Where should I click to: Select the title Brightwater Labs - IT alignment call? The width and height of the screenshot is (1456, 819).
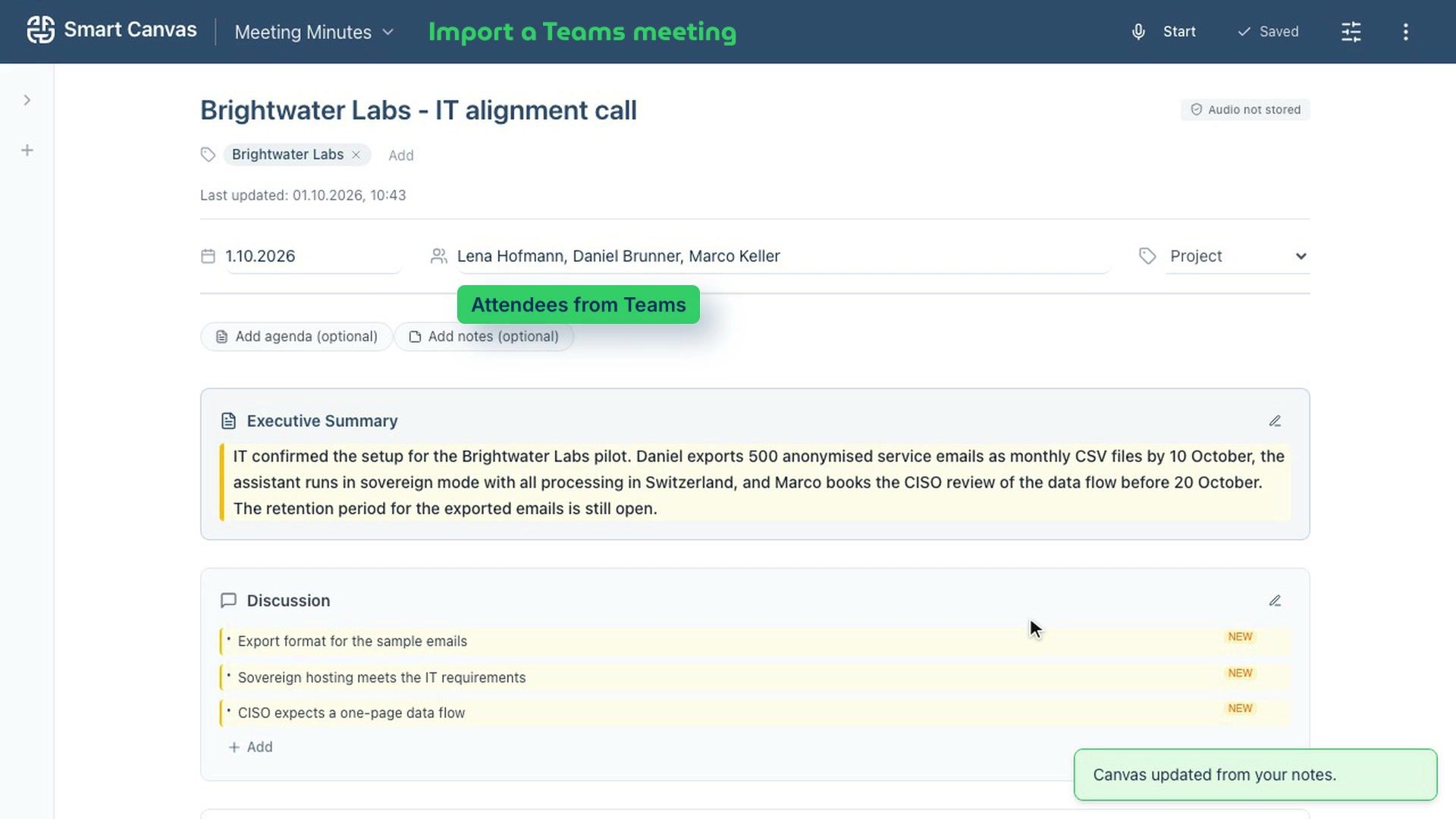pyautogui.click(x=419, y=111)
